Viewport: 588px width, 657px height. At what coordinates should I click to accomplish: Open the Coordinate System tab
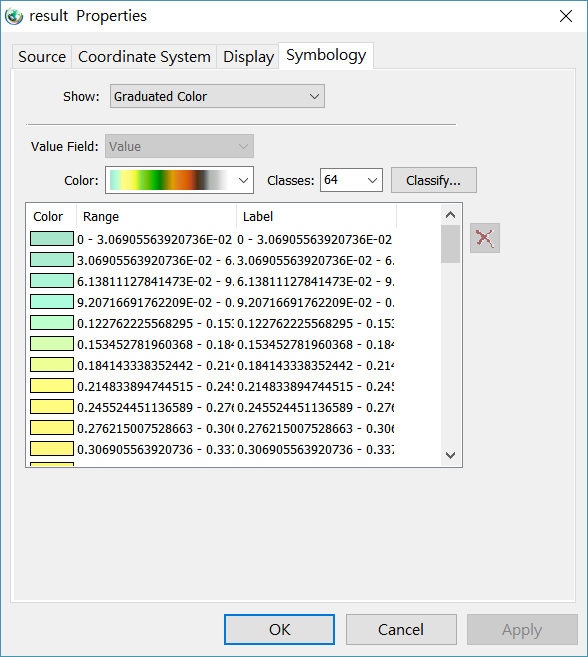pos(144,57)
